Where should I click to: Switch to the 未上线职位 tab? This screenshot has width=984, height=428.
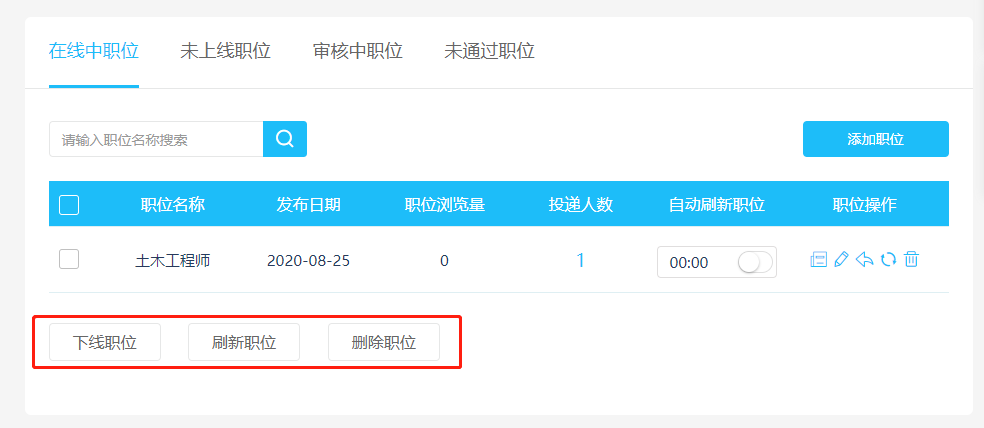[225, 51]
